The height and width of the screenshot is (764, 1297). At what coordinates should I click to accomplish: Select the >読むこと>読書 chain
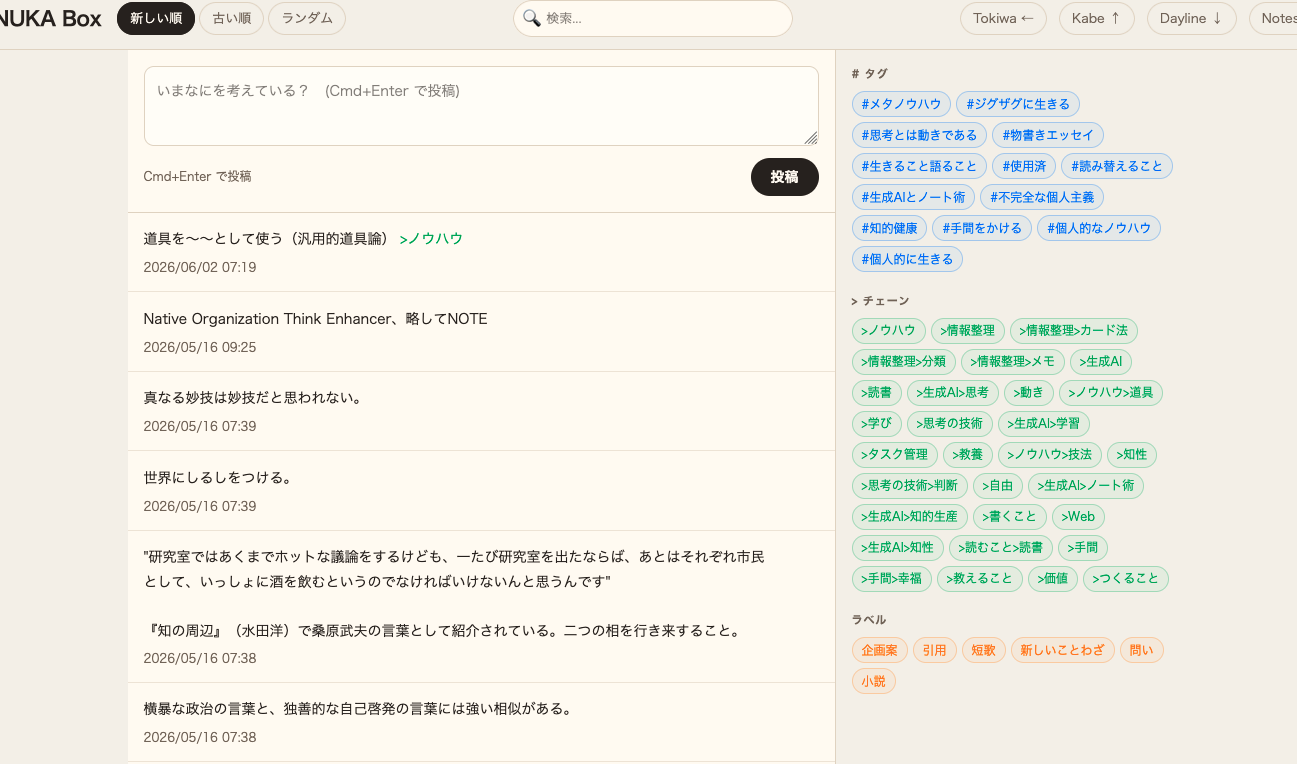pos(1001,548)
